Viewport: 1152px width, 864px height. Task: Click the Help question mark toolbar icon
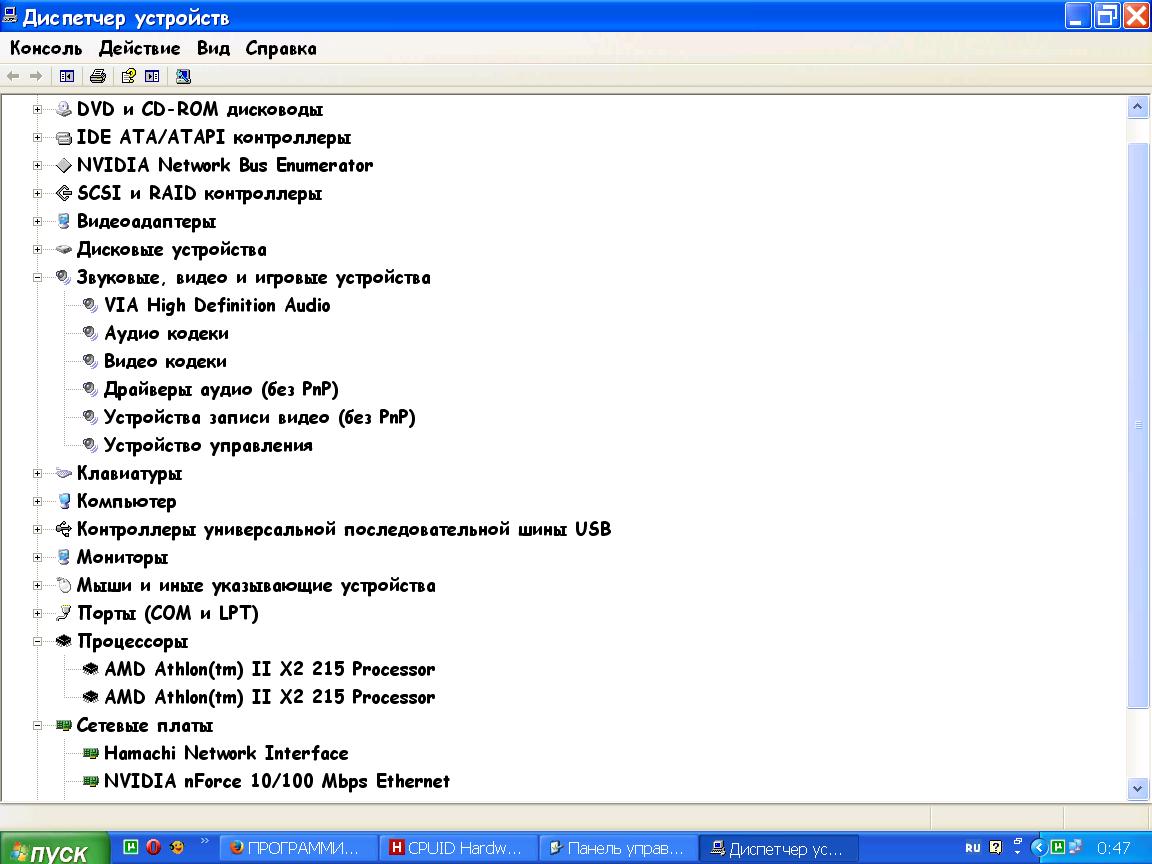128,76
